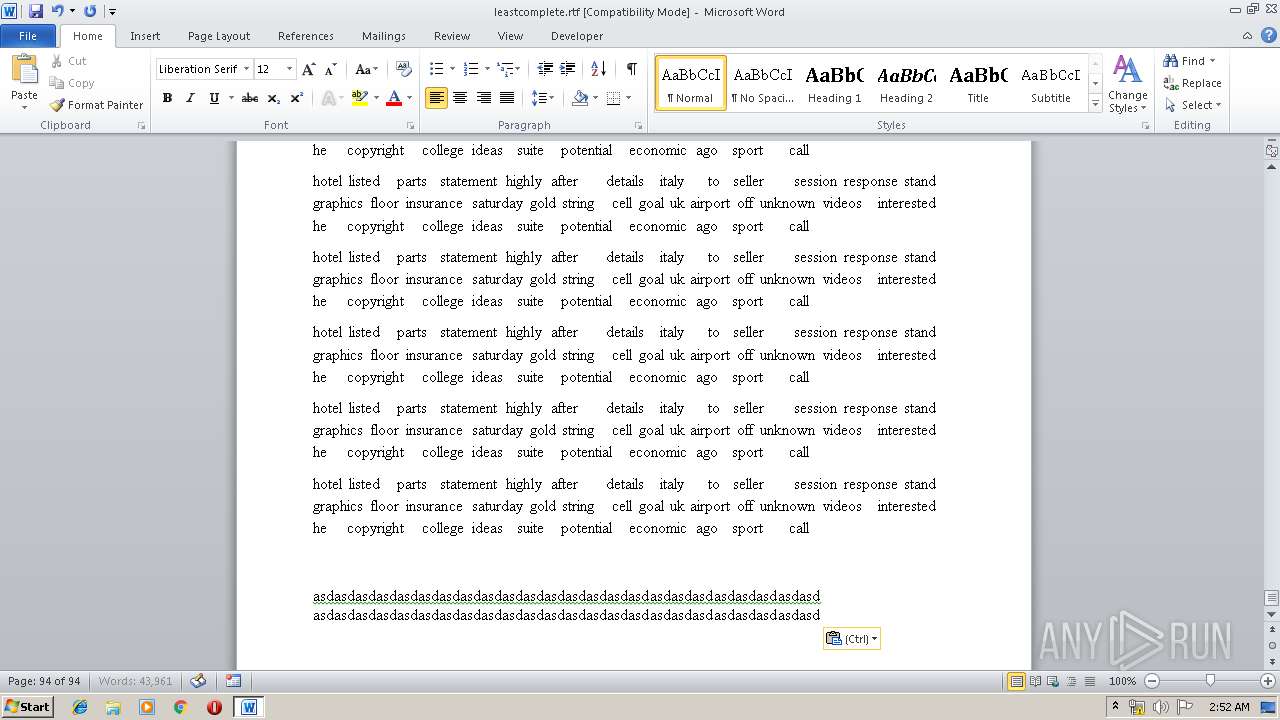This screenshot has height=720, width=1280.
Task: Shrink font size with the smaller A icon
Action: [x=329, y=69]
